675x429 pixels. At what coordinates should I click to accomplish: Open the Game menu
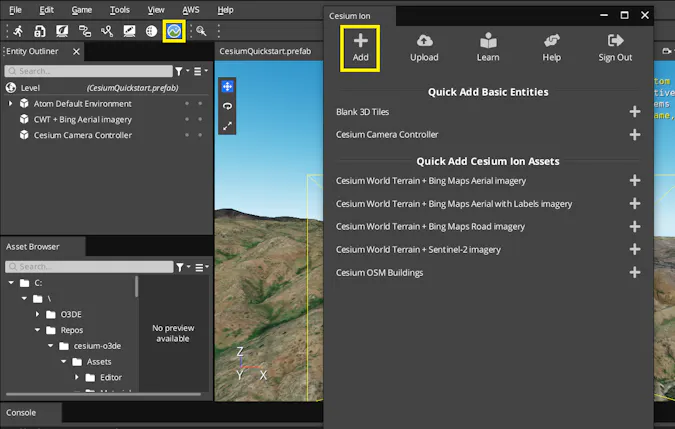pos(81,9)
